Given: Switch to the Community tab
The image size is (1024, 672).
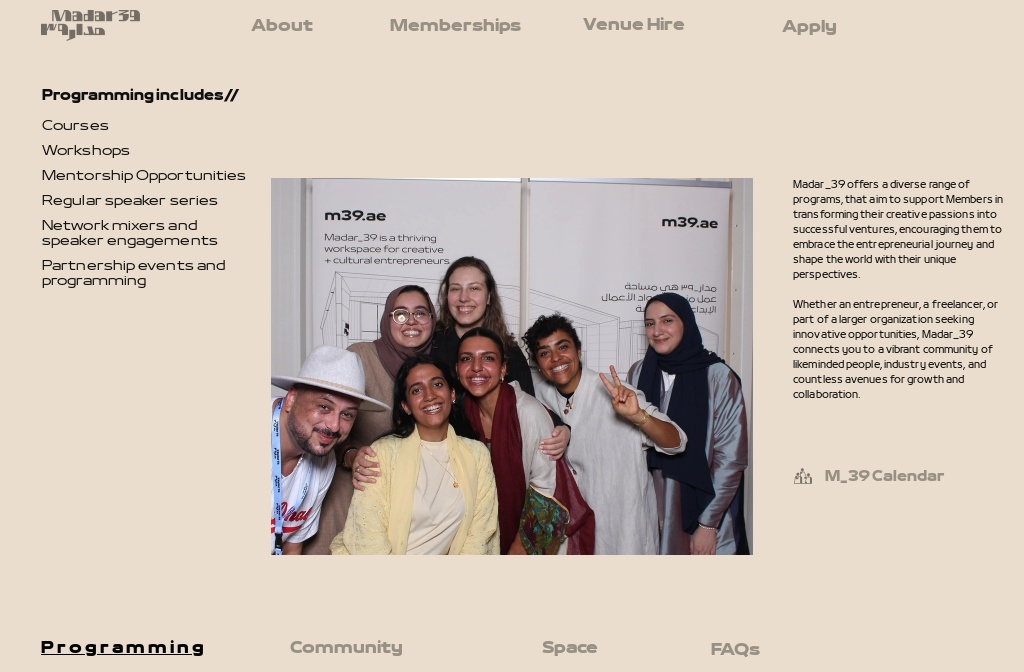Looking at the screenshot, I should pos(346,647).
